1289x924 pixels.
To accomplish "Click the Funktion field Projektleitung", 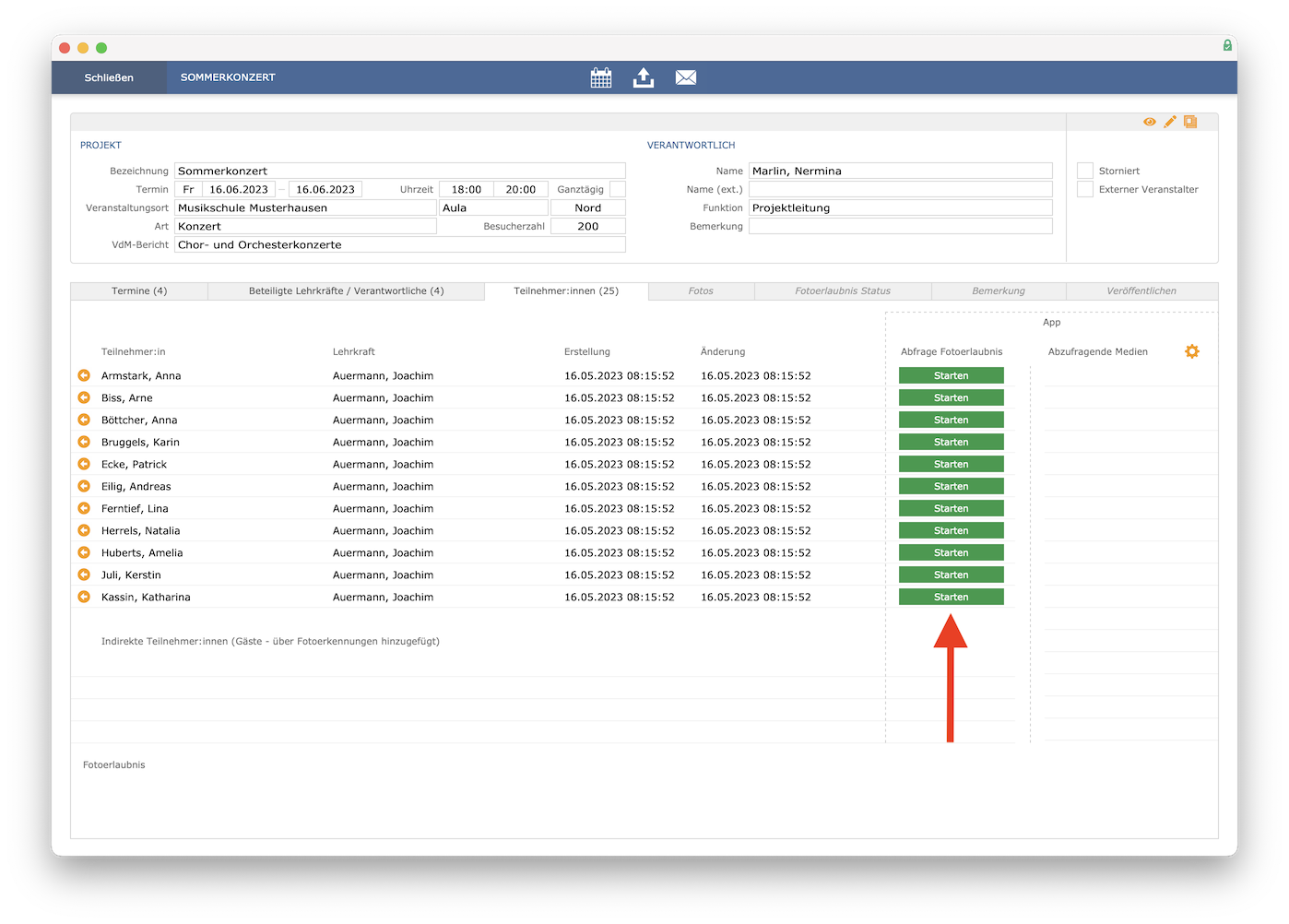I will (901, 207).
